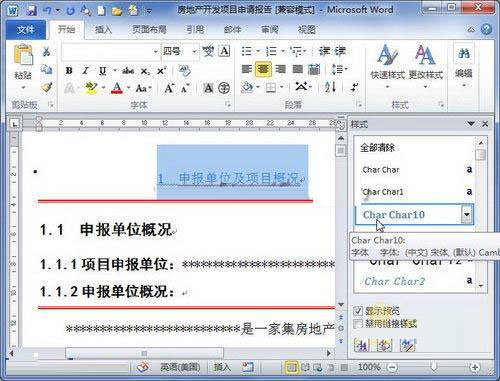Toggle subscript formatting
The height and width of the screenshot is (381, 500).
click(x=145, y=71)
